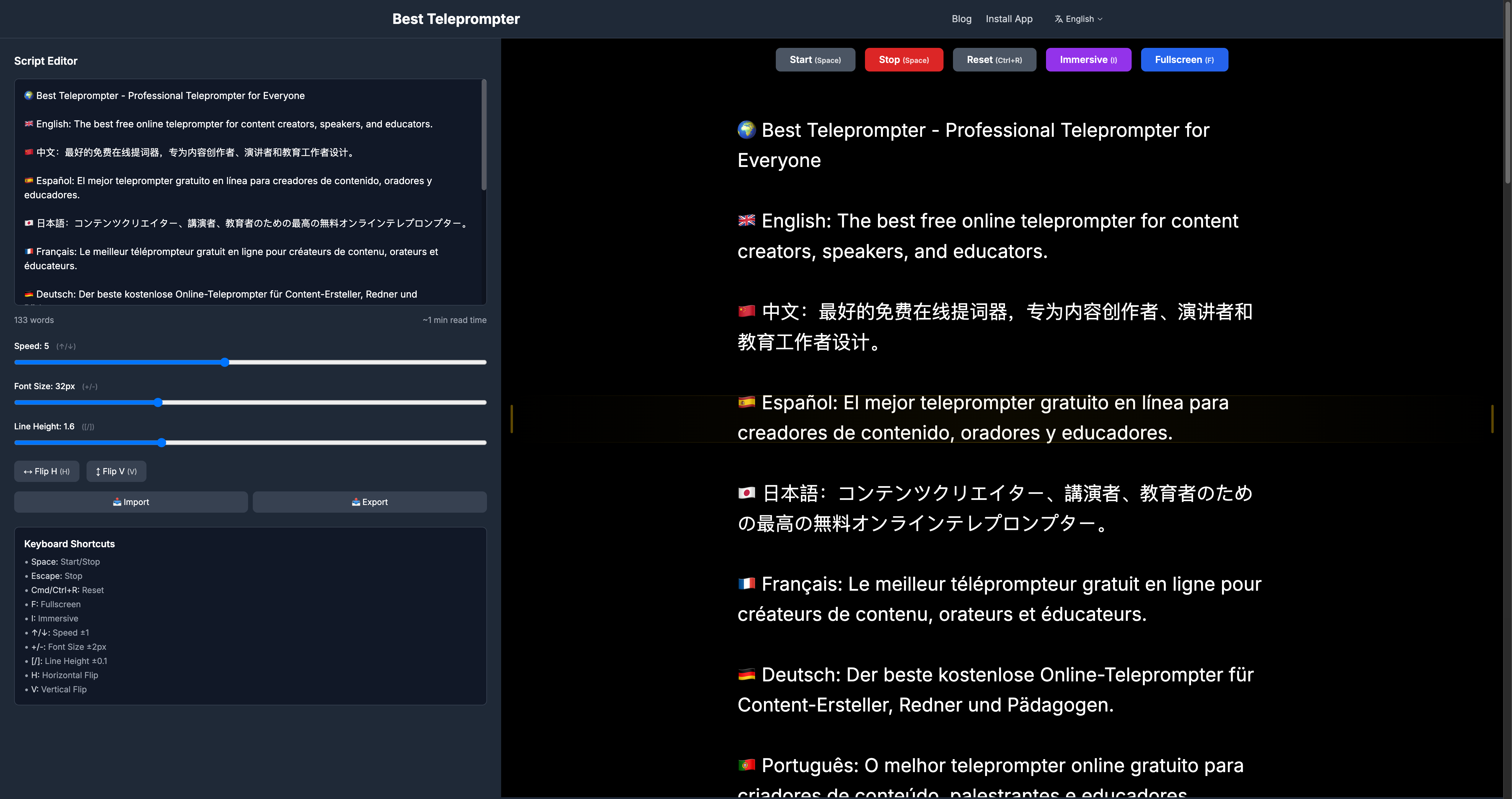Click the Germany flag in the prompter view
1512x799 pixels.
pos(747,674)
